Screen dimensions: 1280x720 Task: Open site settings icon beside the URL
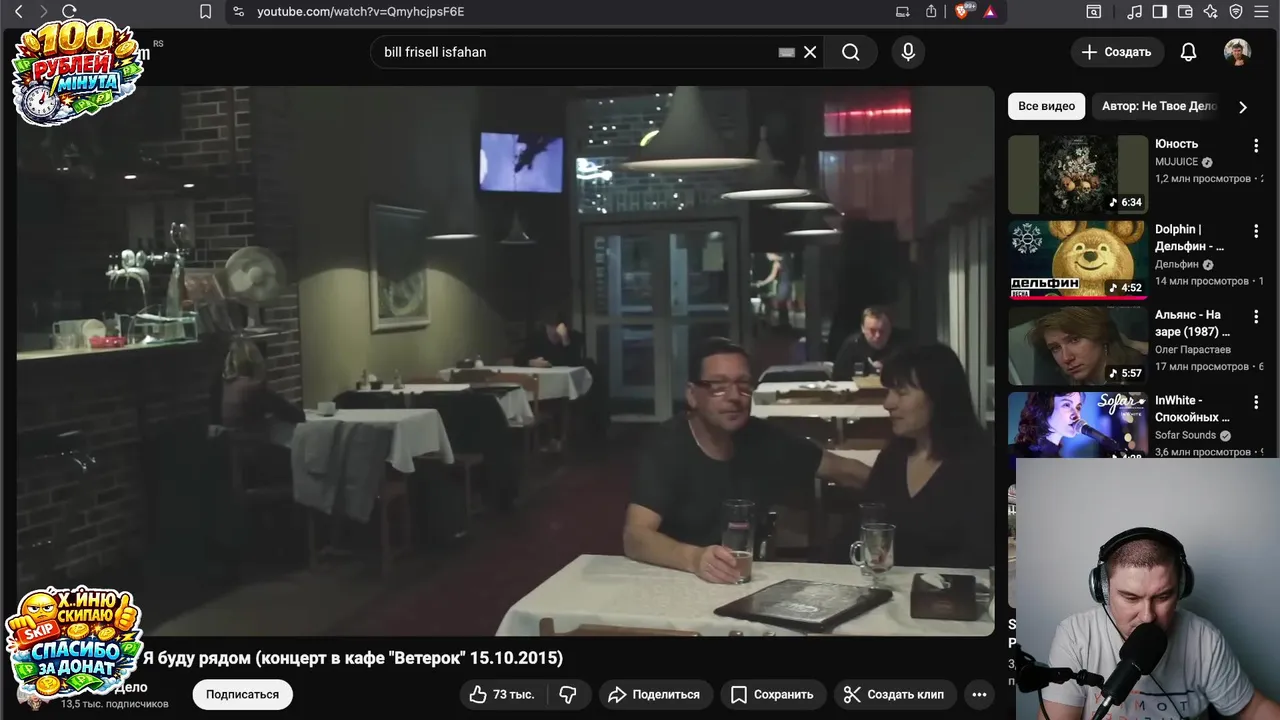[237, 12]
